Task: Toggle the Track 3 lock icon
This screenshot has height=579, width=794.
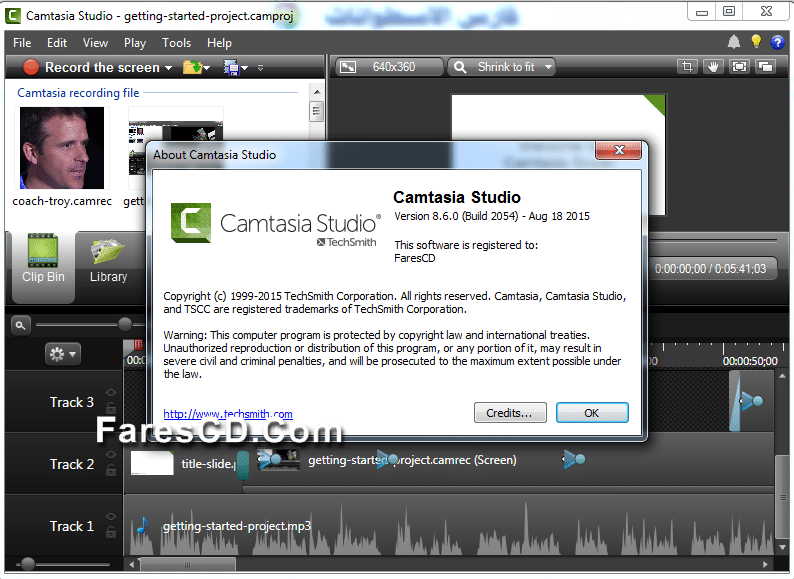Action: (111, 407)
